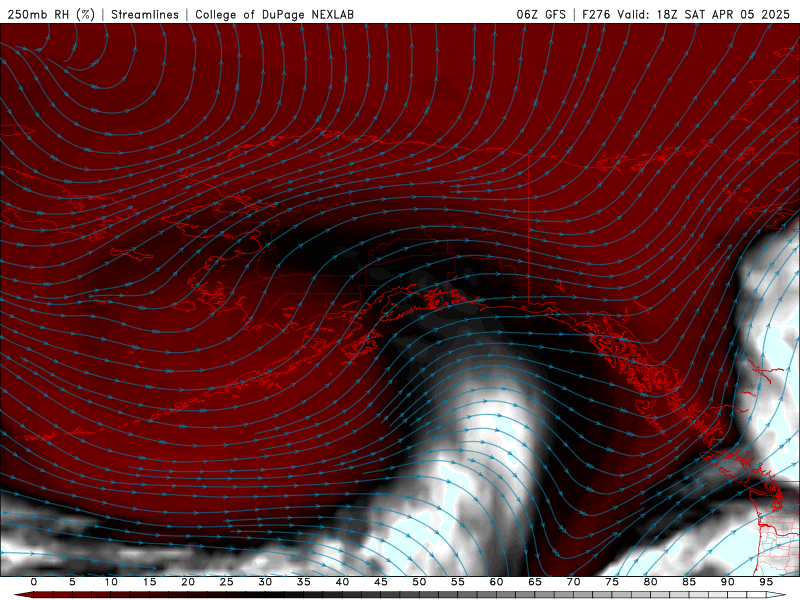Select the "75" value on color scale
This screenshot has height=600, width=800.
click(x=612, y=582)
